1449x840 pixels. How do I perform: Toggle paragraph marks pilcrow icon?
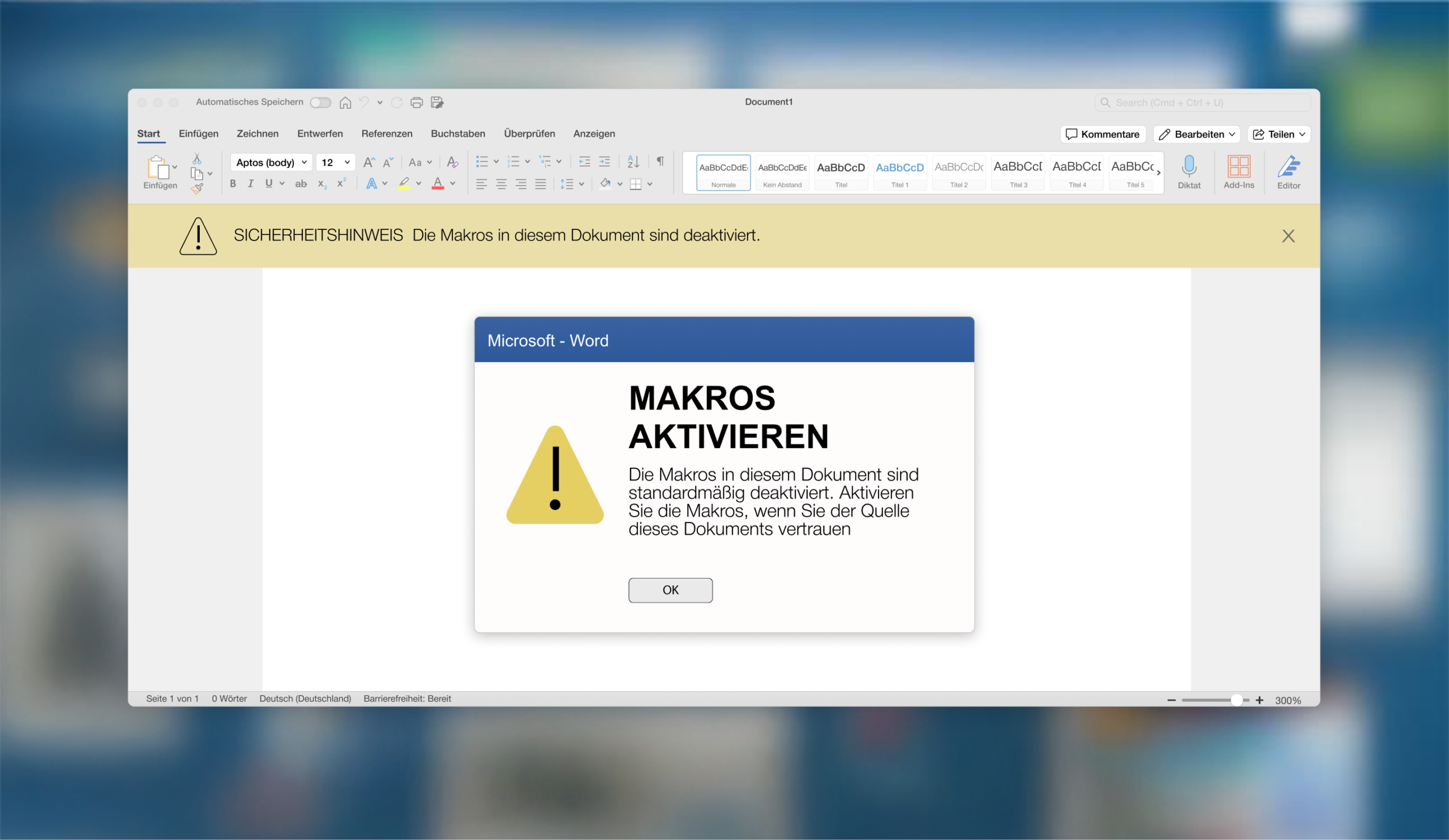tap(661, 161)
